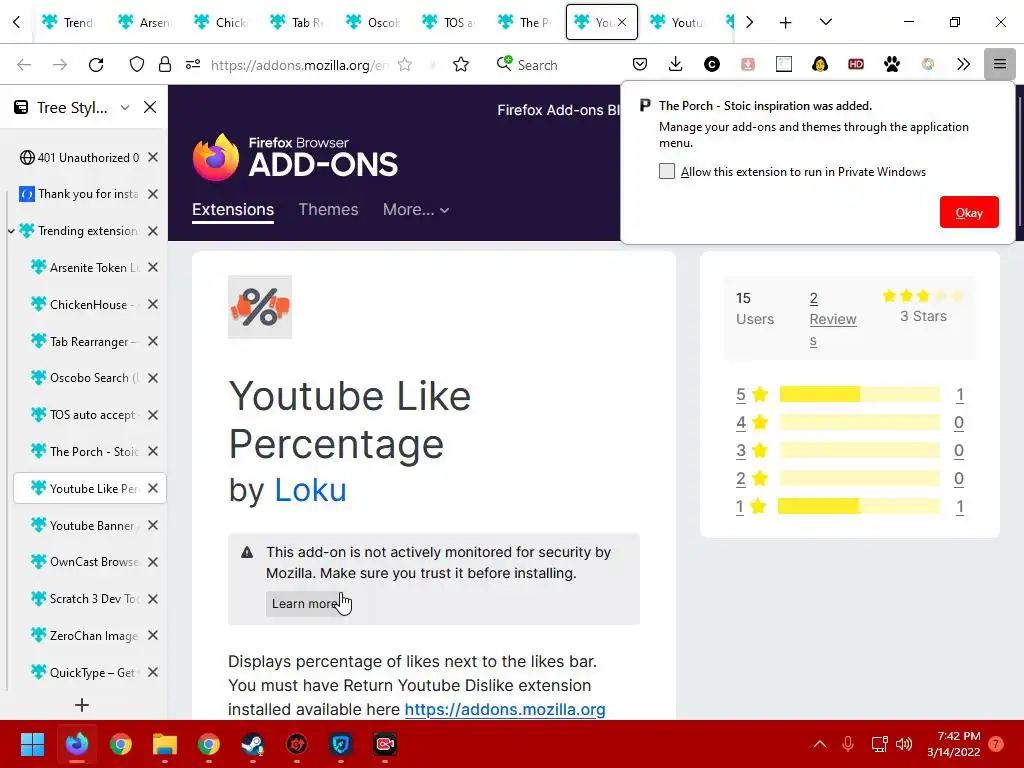Open the Firefox Add-ons Blog link
The width and height of the screenshot is (1024, 768).
(x=558, y=110)
